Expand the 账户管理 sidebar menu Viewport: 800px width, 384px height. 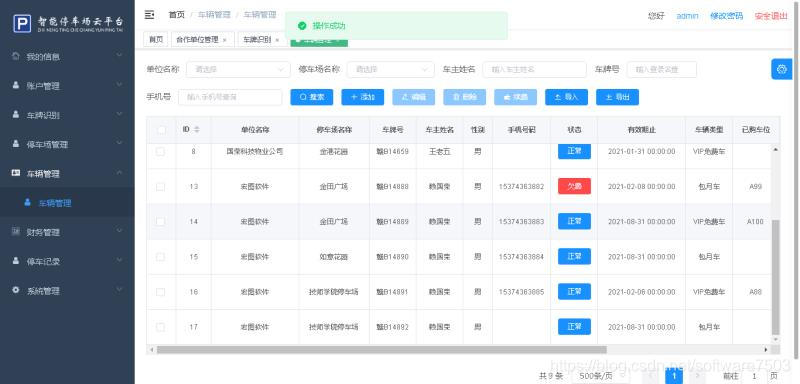(119, 85)
